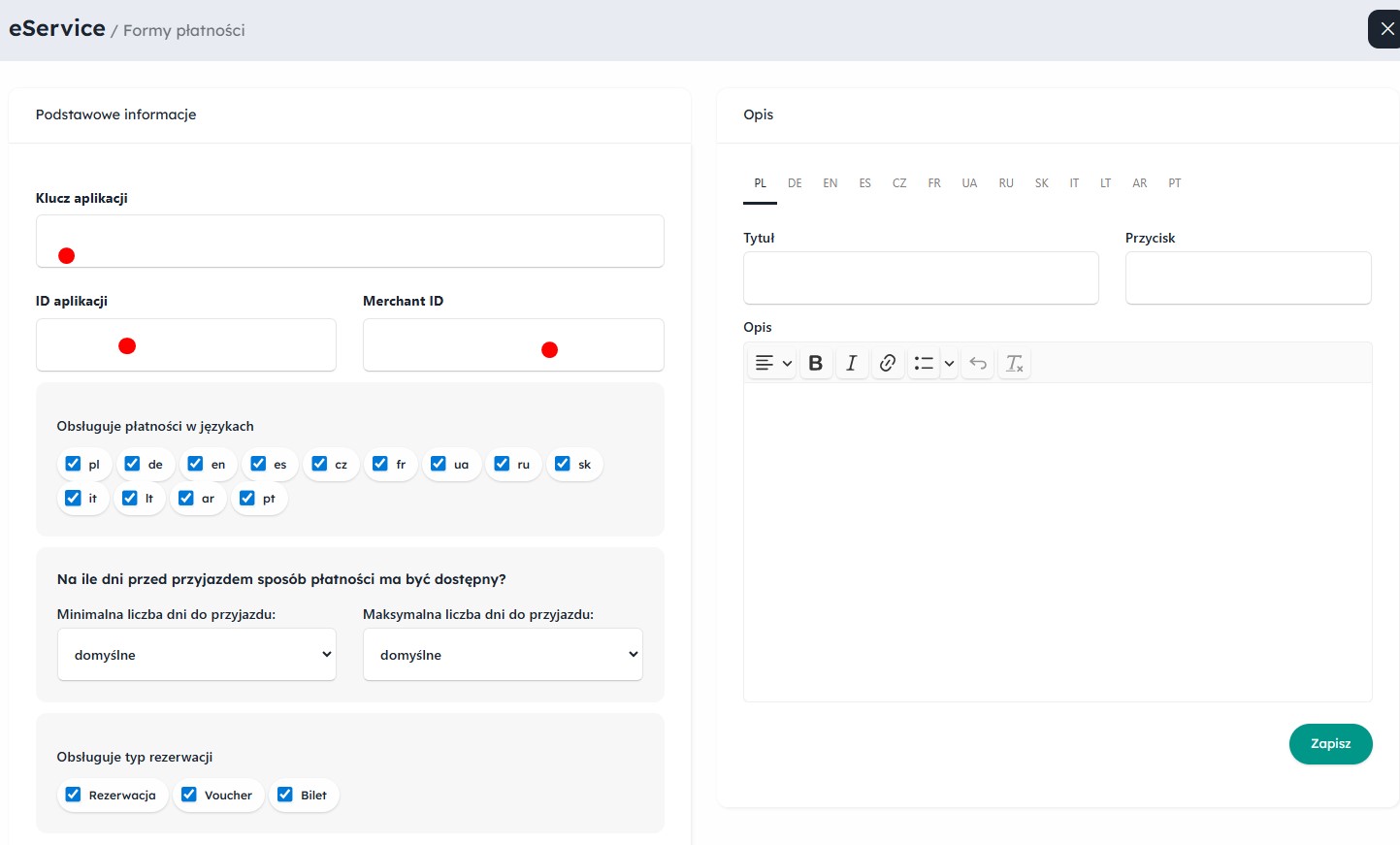Uncheck the Rezerwacja reservation type
This screenshot has width=1400, height=845.
click(73, 795)
